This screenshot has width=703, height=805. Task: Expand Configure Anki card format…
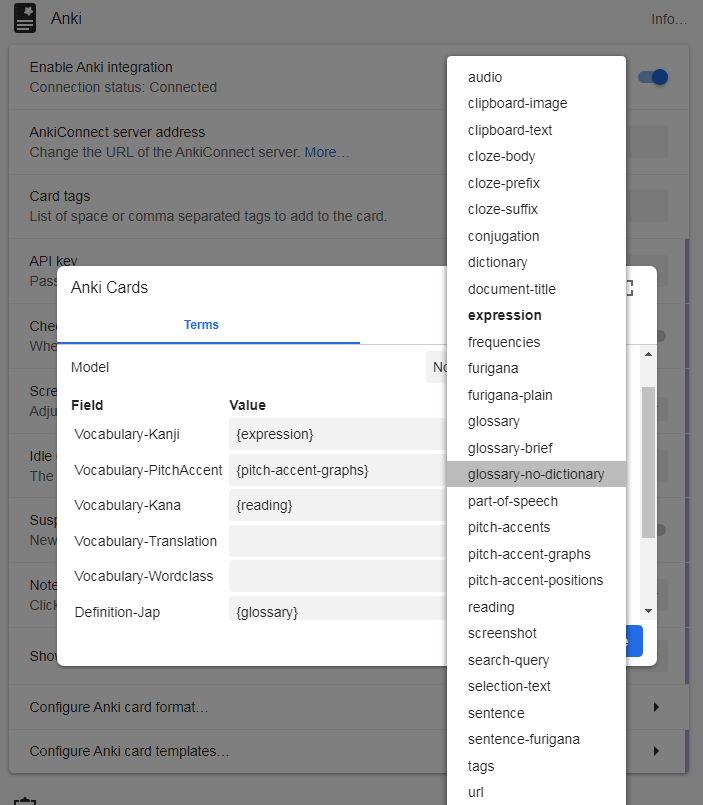tap(348, 707)
